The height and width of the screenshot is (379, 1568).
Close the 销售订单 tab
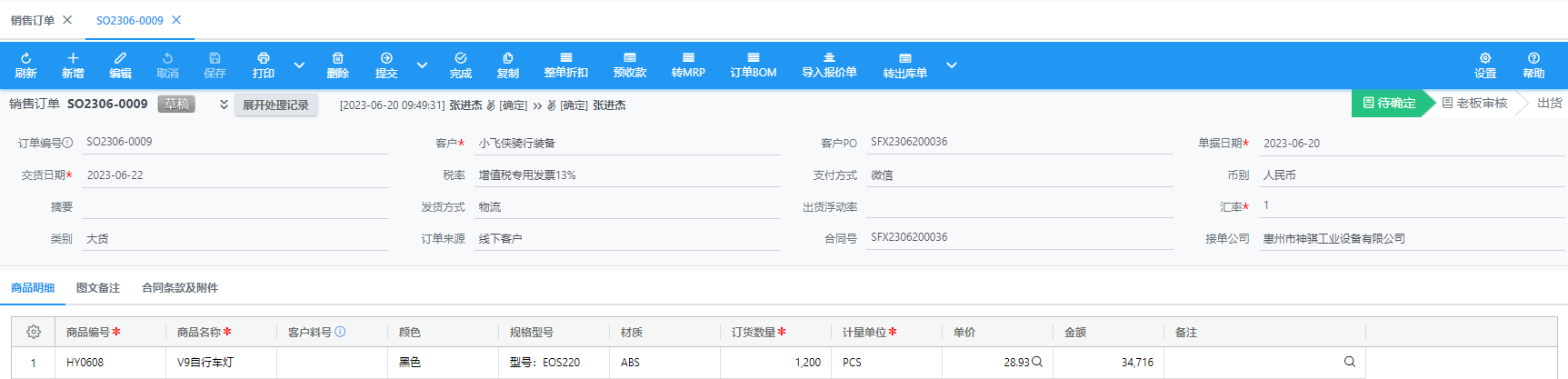pyautogui.click(x=67, y=20)
